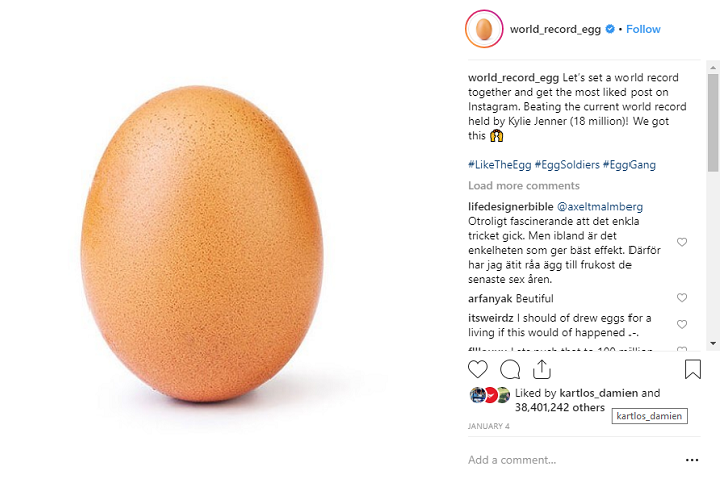
Task: Like the itsweirdz comment
Action: click(x=682, y=324)
